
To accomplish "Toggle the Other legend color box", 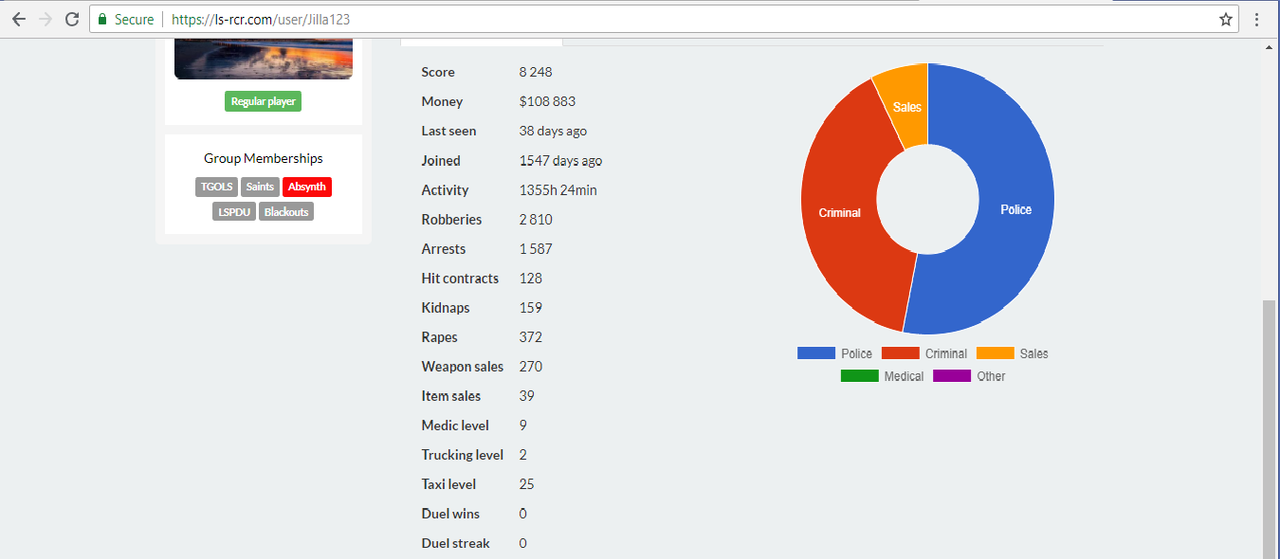I will click(x=952, y=376).
